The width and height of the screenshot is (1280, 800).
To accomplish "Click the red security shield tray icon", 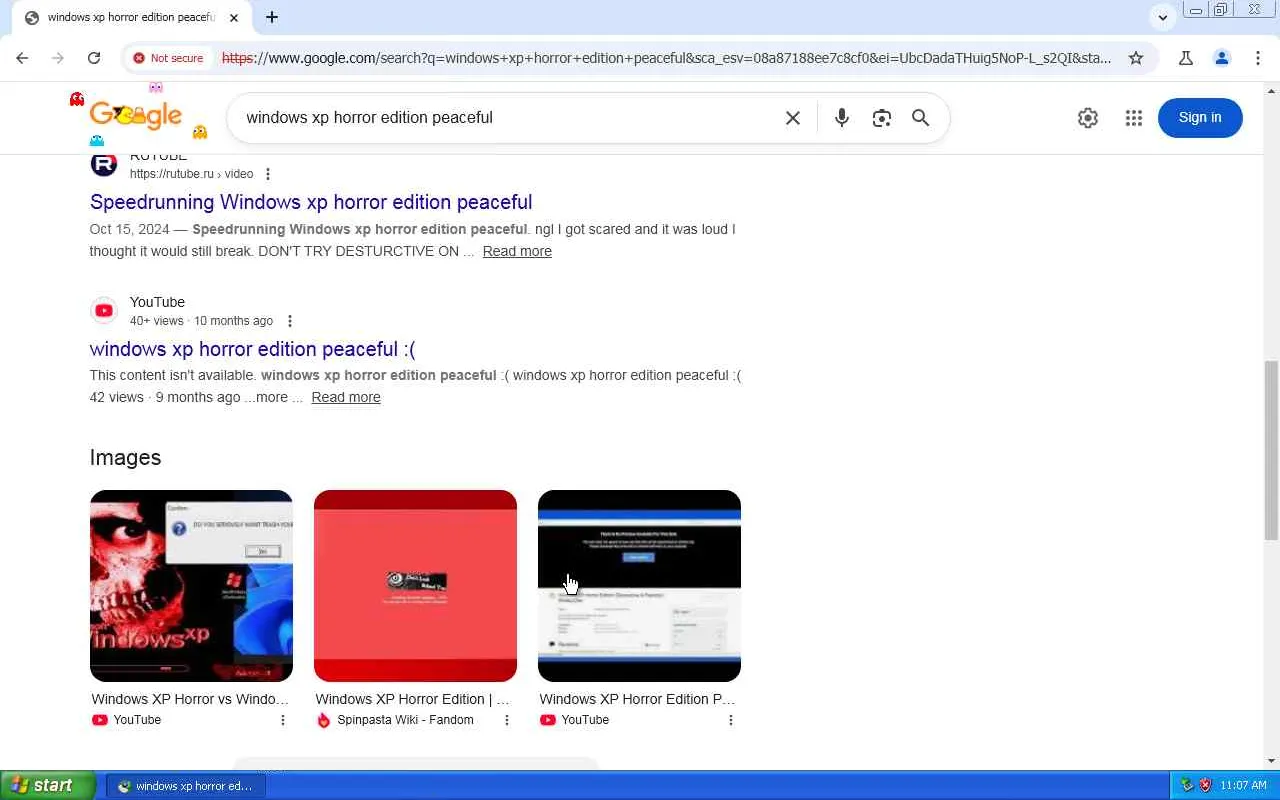I will point(1205,785).
